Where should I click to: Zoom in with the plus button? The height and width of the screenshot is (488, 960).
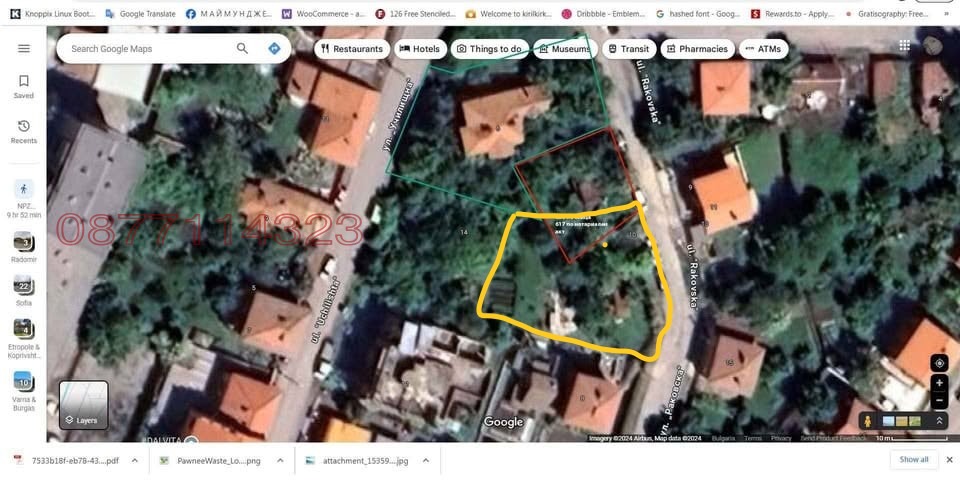(938, 383)
